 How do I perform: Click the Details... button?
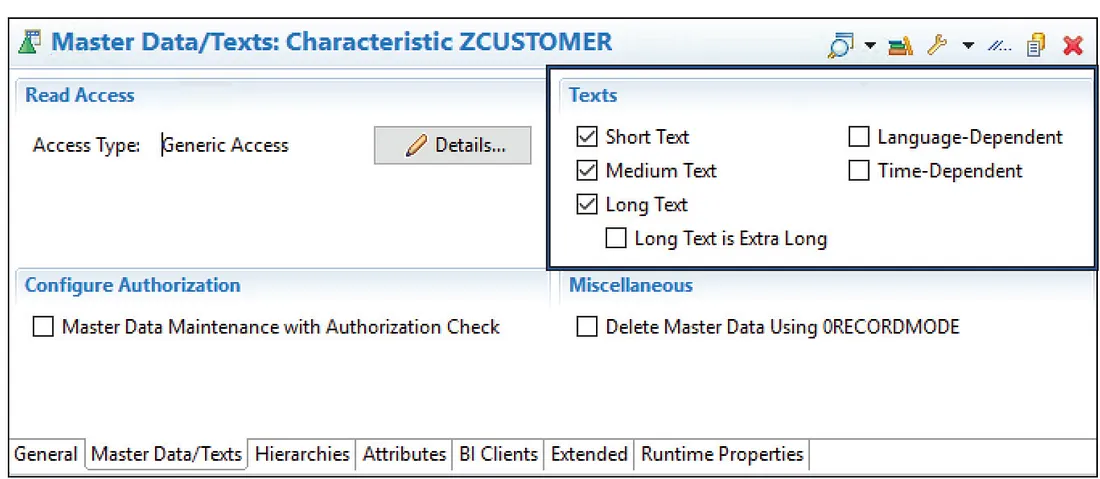[453, 145]
